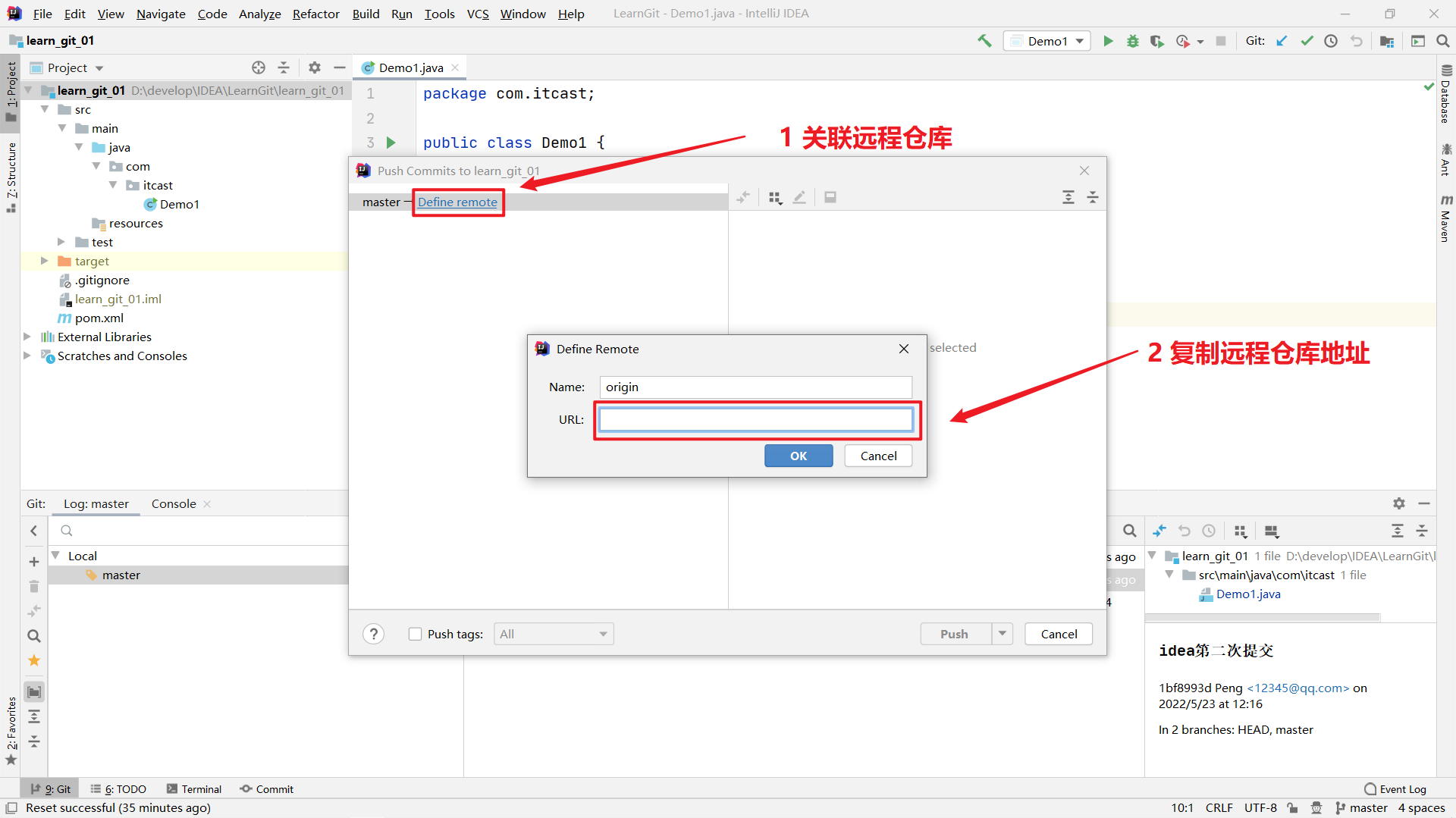Open Project Structure icon in toolbar
The width and height of the screenshot is (1456, 818).
1387,41
